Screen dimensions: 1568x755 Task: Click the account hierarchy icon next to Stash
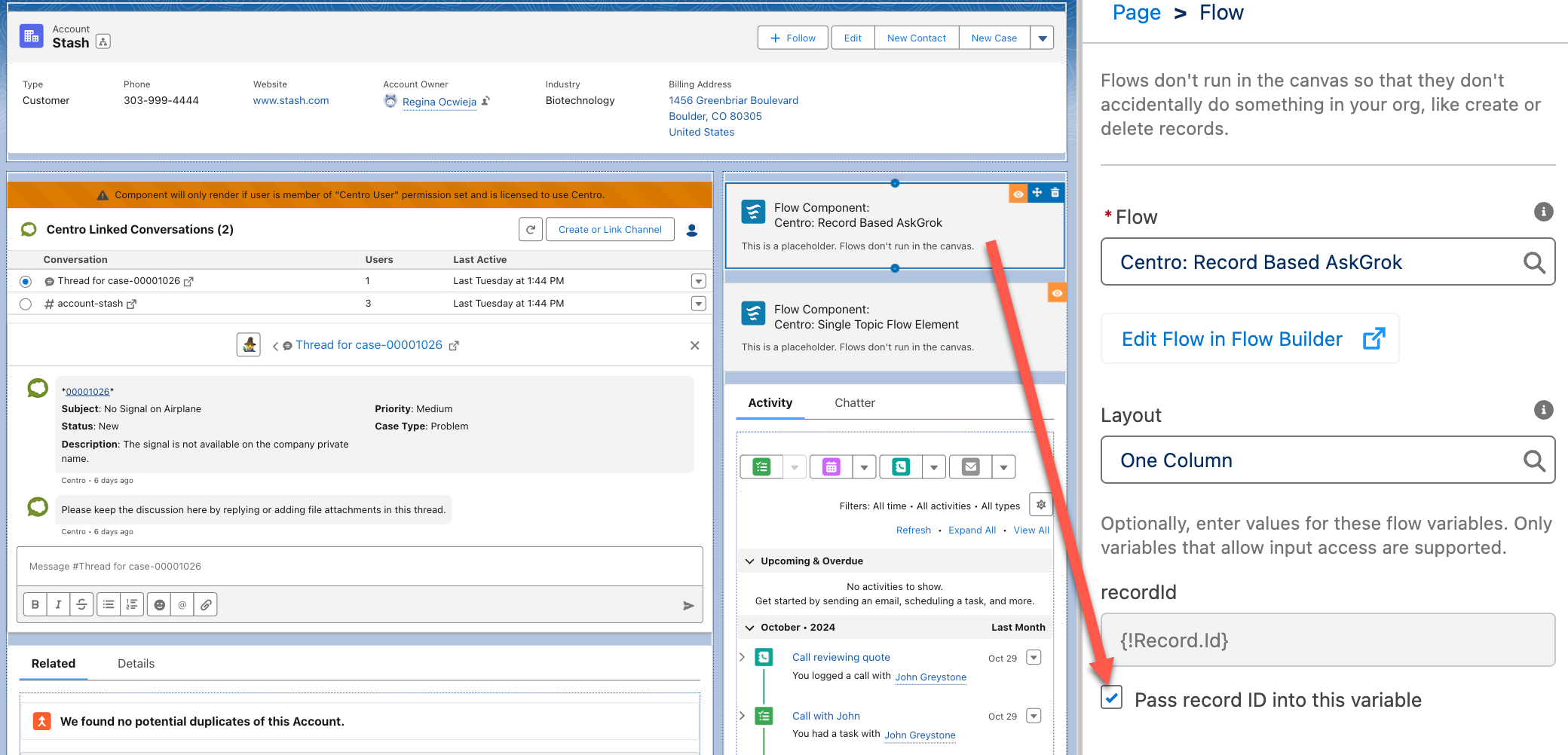point(103,41)
